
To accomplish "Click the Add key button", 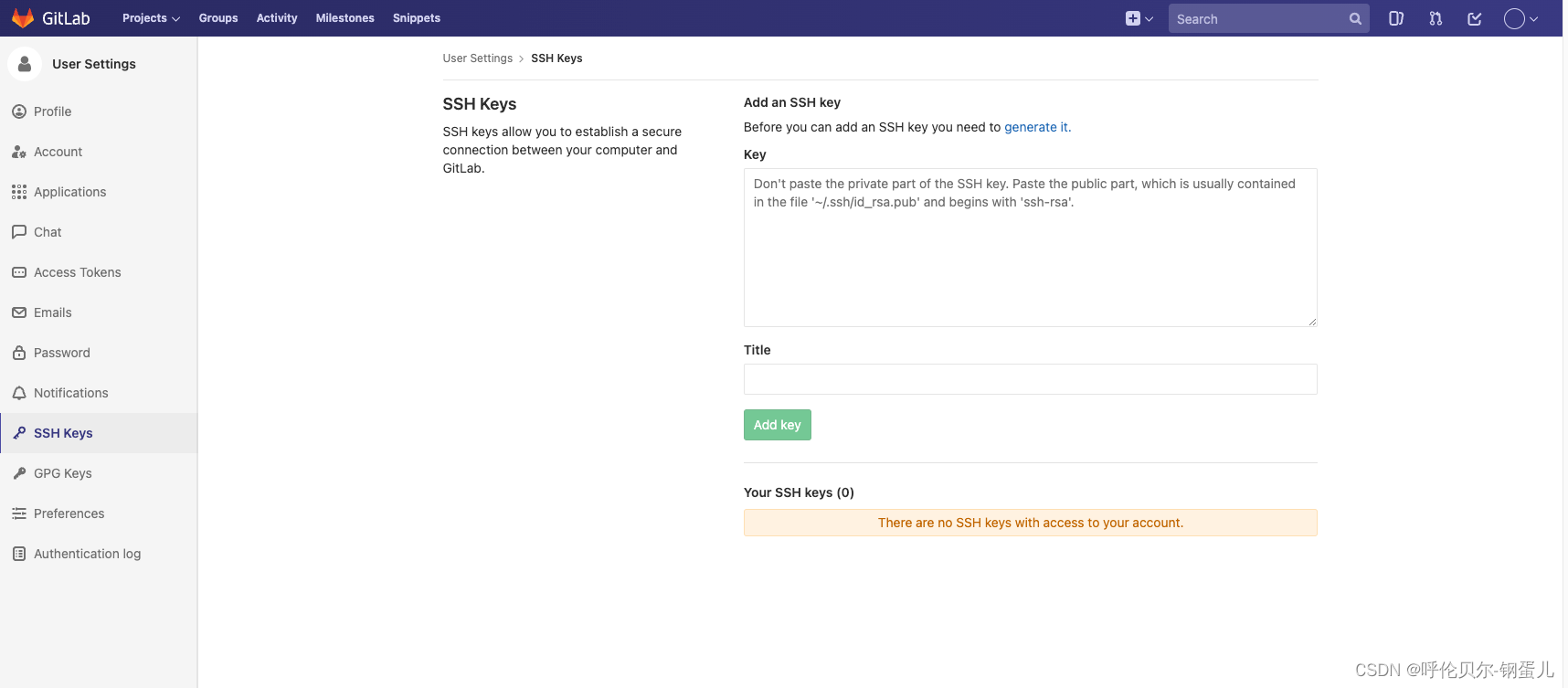I will point(778,425).
